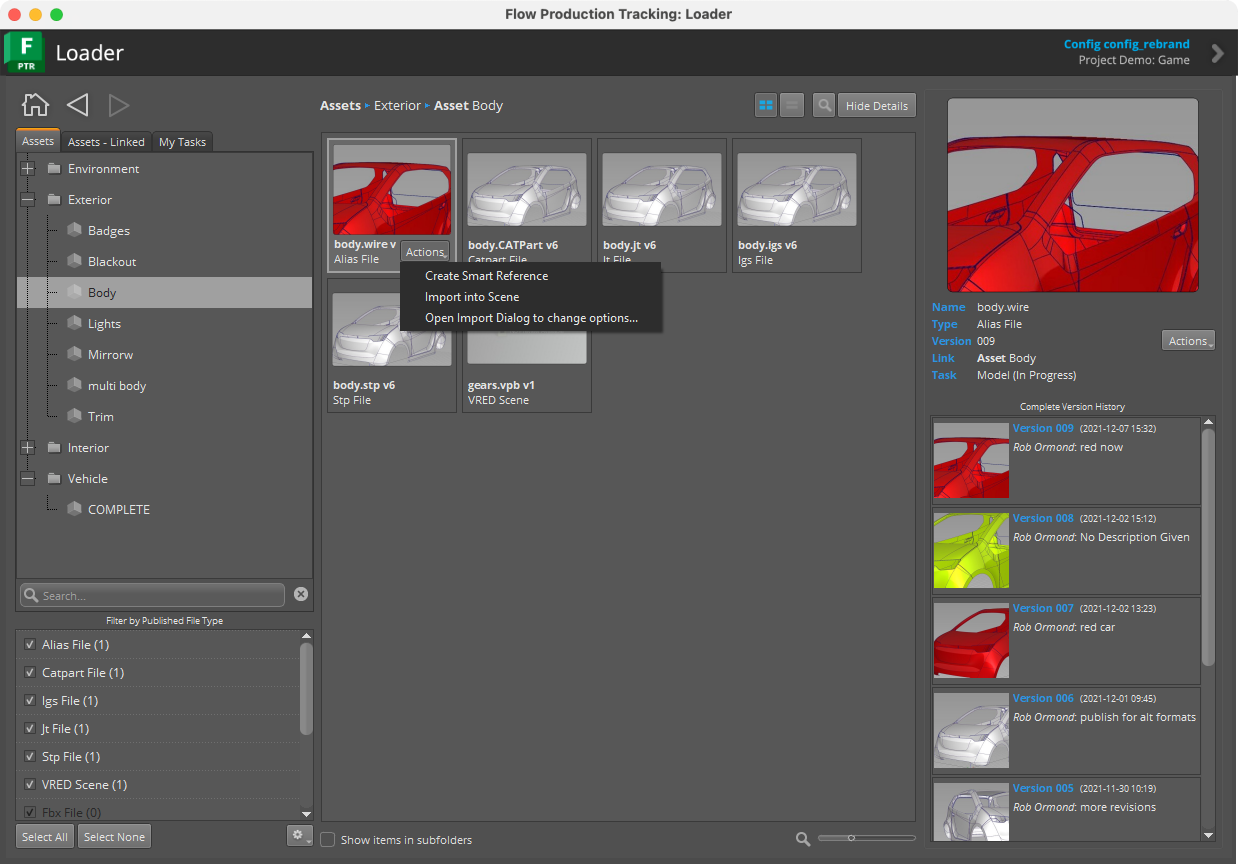Enable Show items in subfolders
Viewport: 1238px width, 864px height.
(328, 840)
